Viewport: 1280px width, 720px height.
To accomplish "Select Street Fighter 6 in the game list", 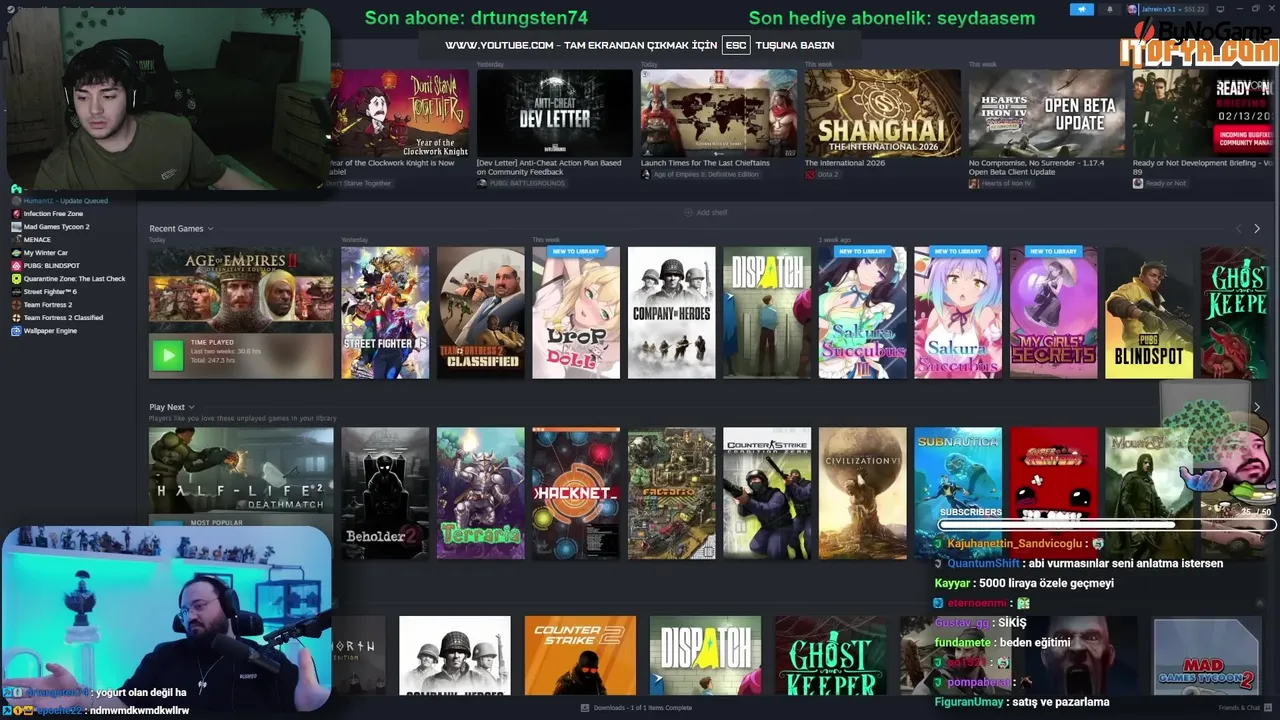I will (x=50, y=292).
